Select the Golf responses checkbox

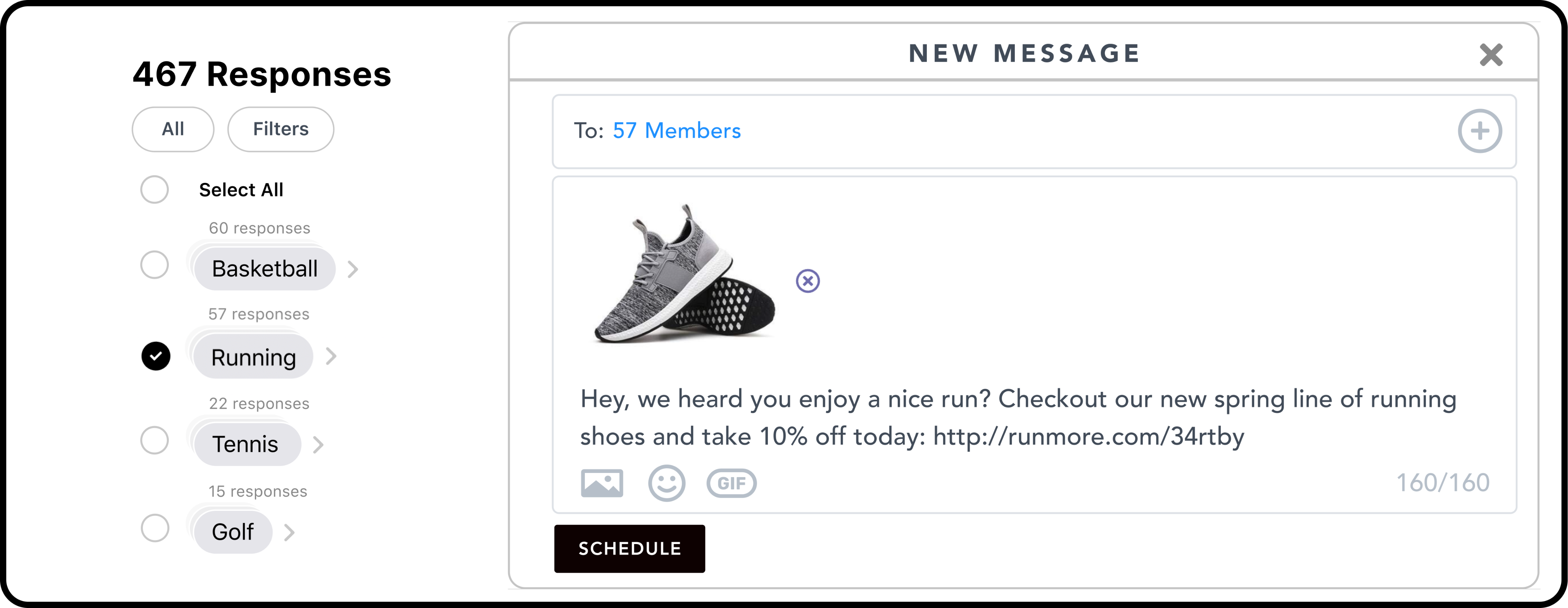tap(155, 528)
